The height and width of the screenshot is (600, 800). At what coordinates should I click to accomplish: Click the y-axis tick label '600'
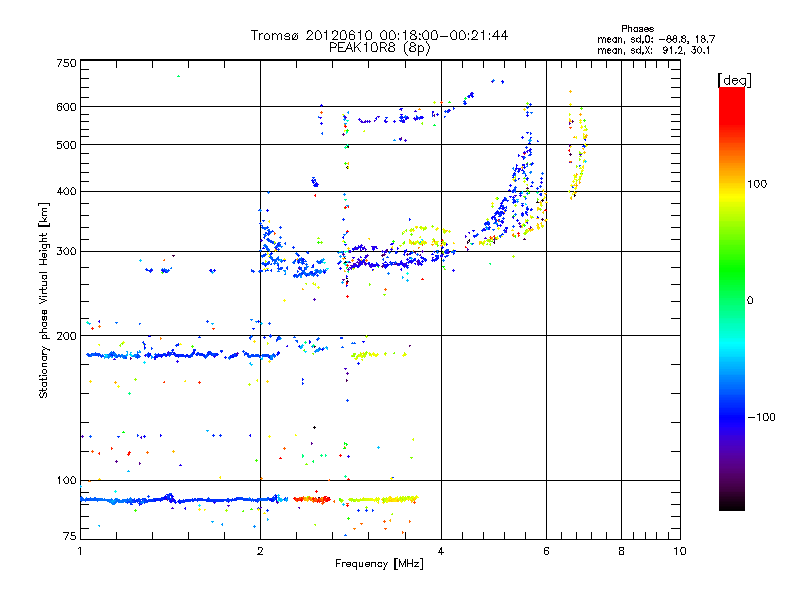66,107
